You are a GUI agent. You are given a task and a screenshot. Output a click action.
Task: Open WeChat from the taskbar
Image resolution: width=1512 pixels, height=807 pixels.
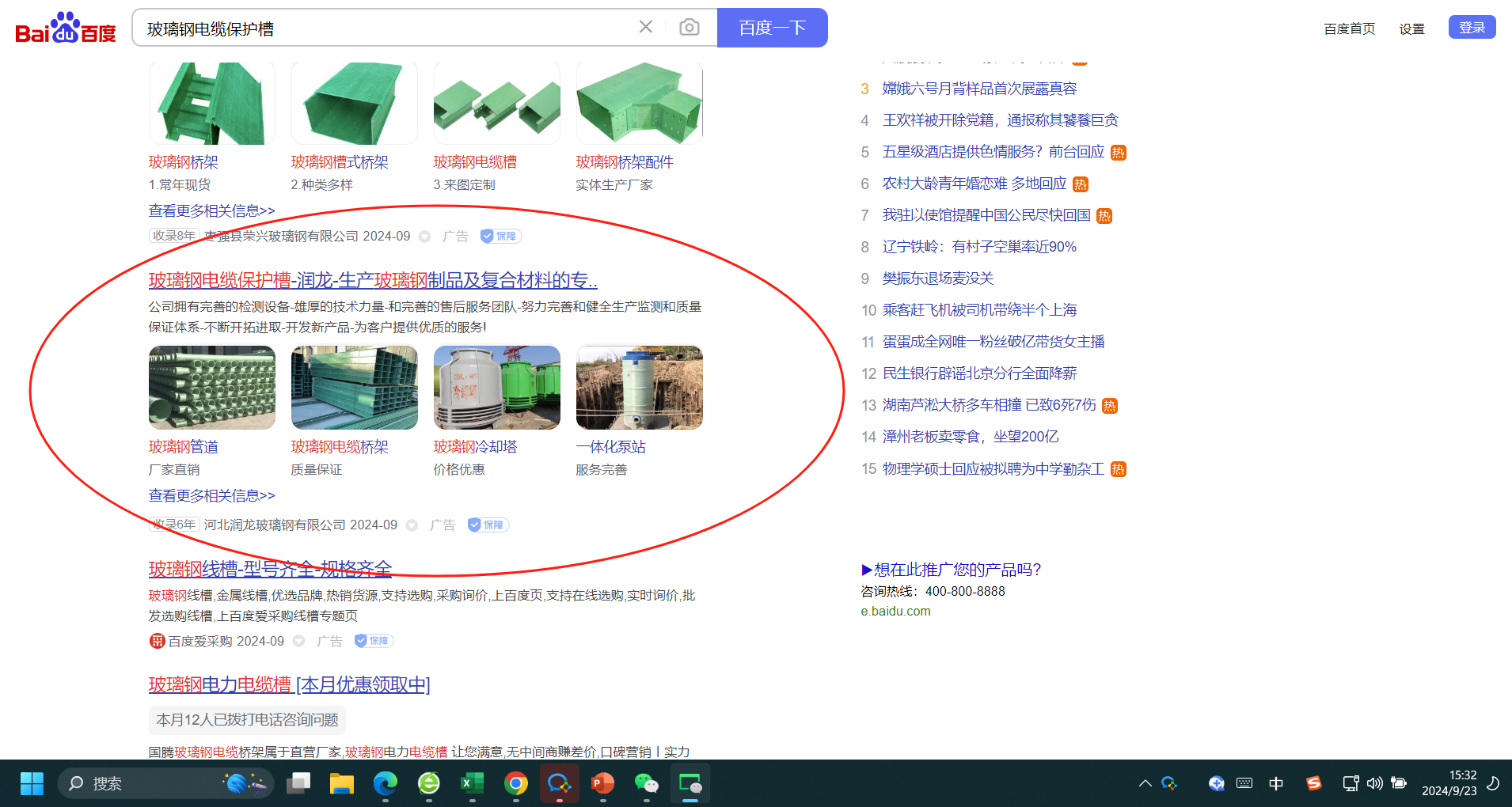(647, 783)
